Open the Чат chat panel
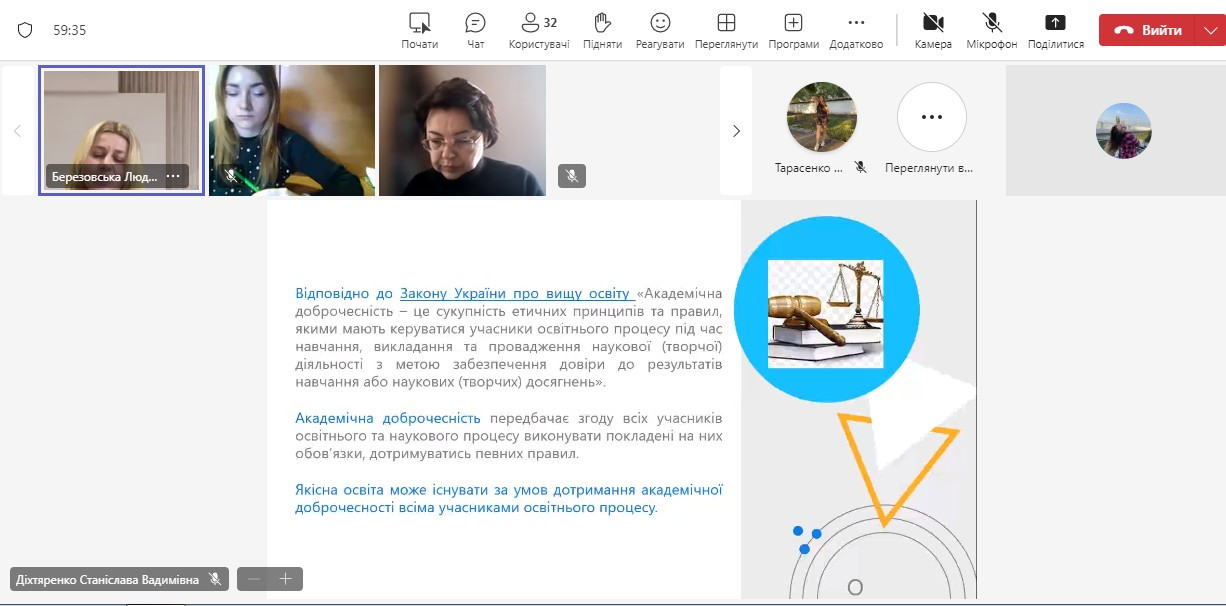Viewport: 1226px width, 606px height. tap(476, 31)
